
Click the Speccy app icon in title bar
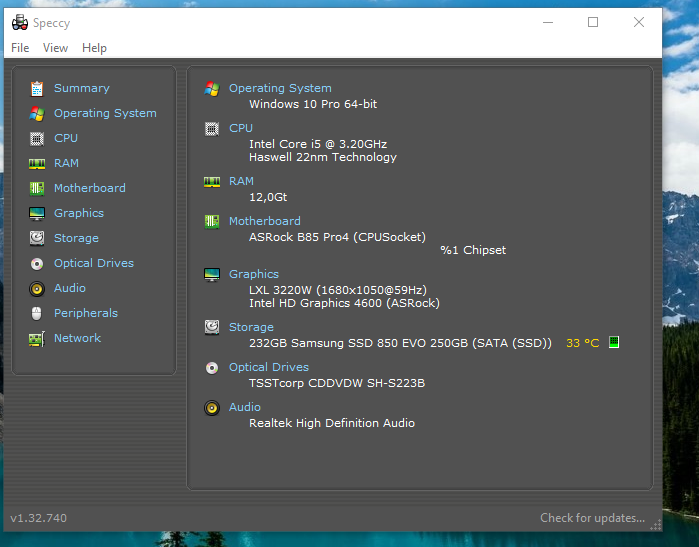(x=20, y=22)
